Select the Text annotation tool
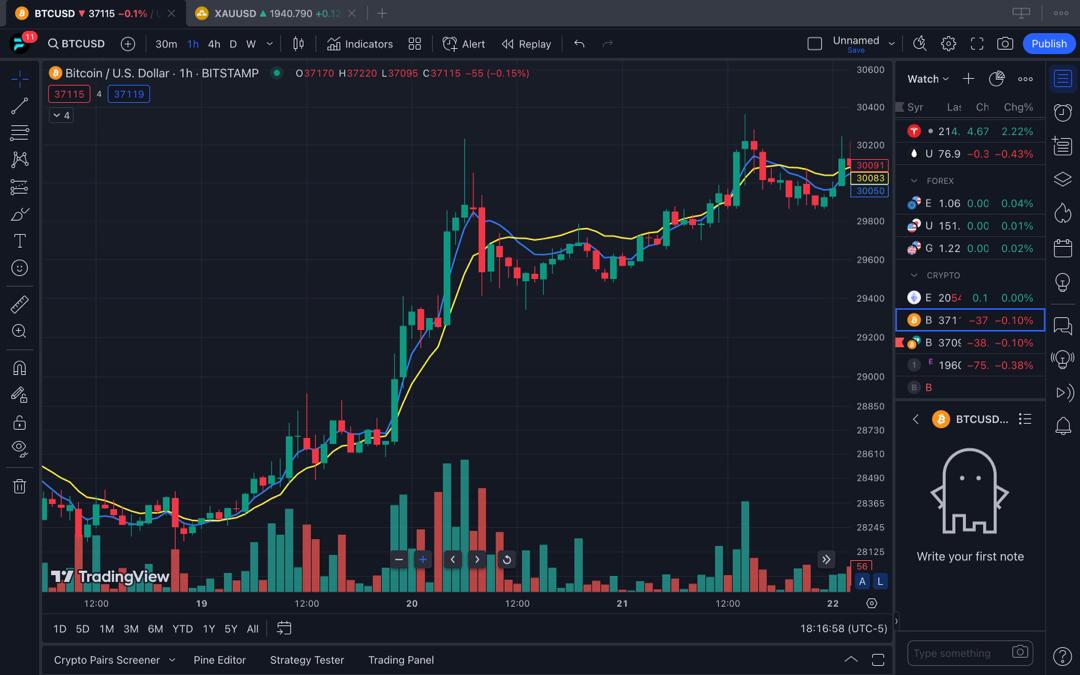This screenshot has height=675, width=1080. [19, 241]
